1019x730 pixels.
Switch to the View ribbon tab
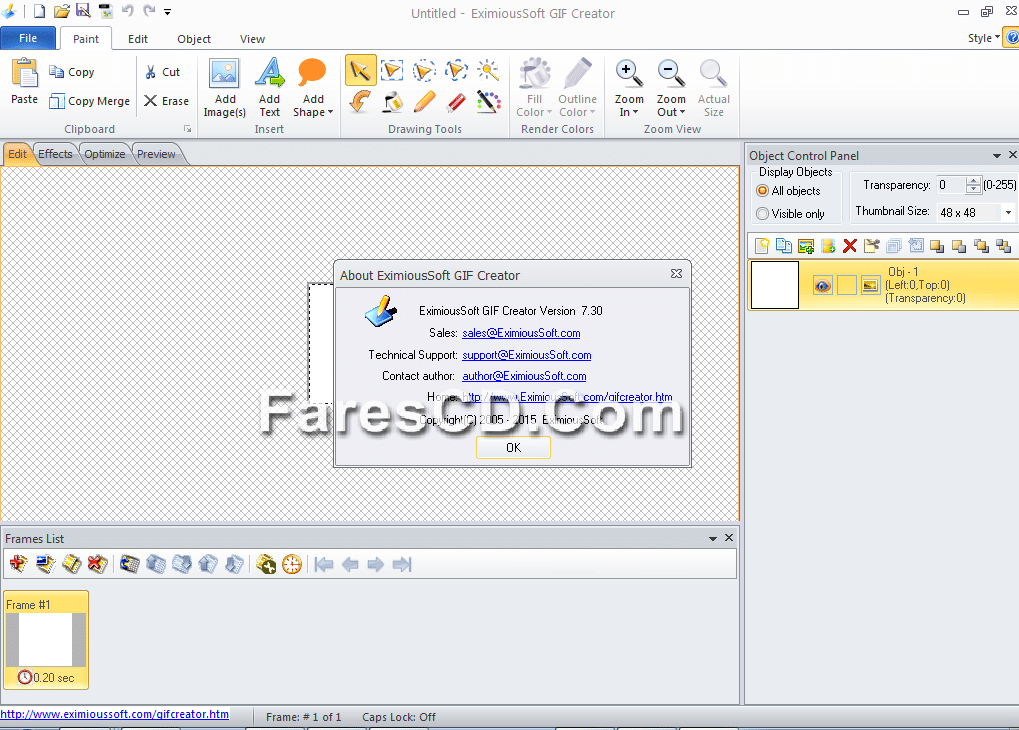tap(252, 39)
